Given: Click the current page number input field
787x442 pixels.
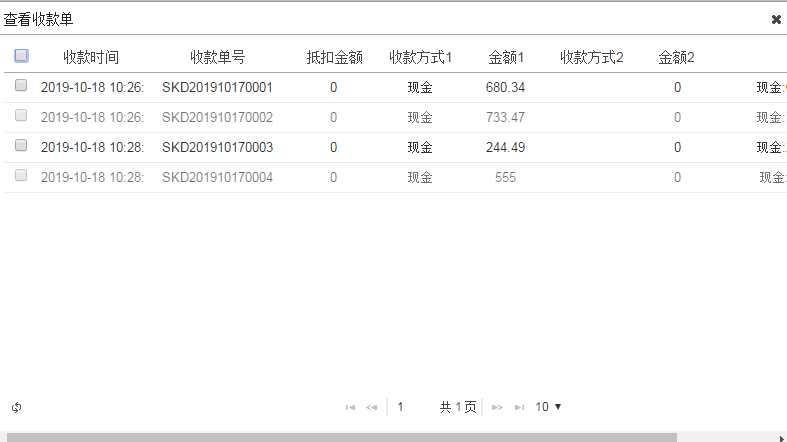Looking at the screenshot, I should 410,407.
